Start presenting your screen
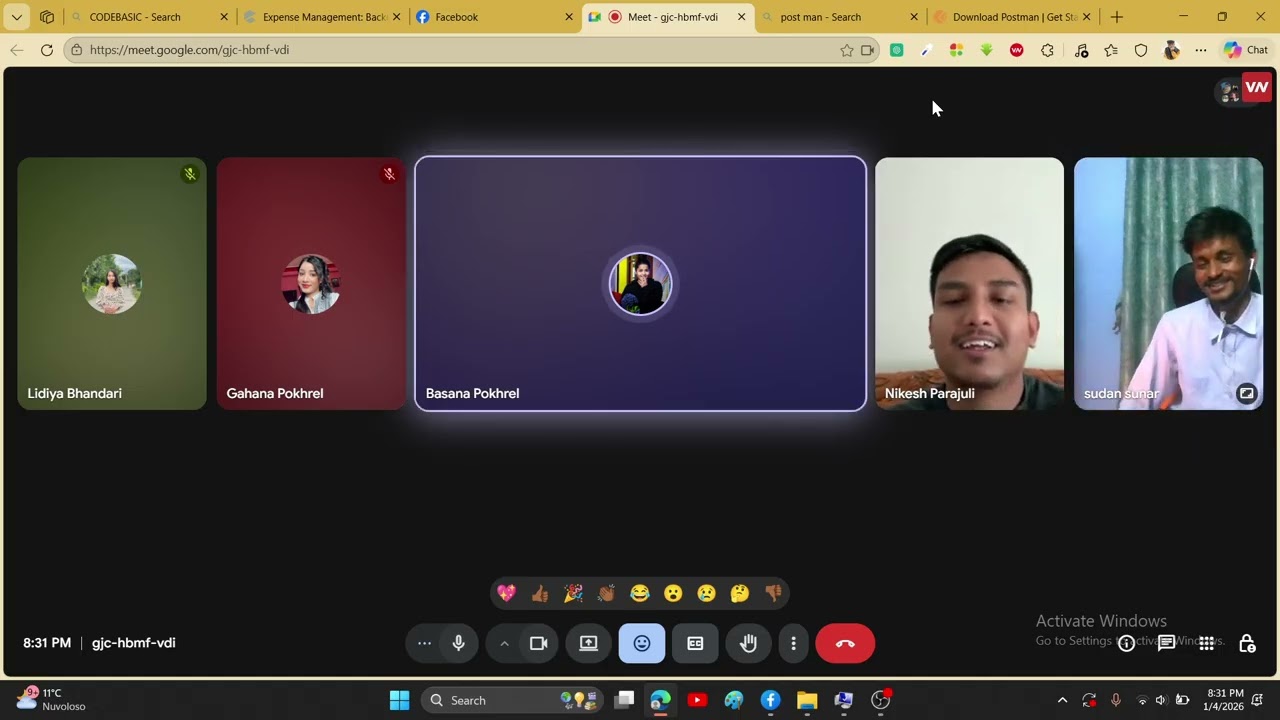This screenshot has height=720, width=1280. pyautogui.click(x=589, y=643)
